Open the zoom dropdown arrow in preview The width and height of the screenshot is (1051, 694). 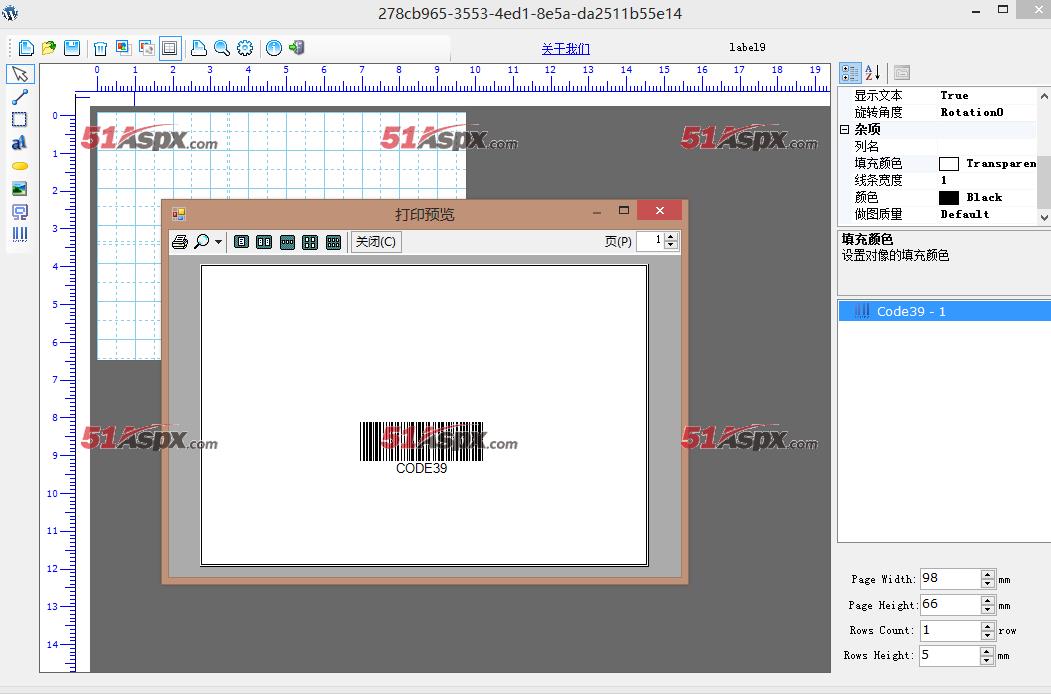(219, 242)
